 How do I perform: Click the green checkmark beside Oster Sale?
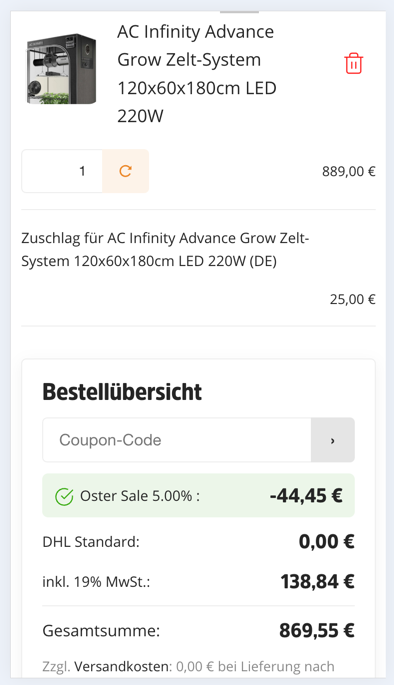64,496
